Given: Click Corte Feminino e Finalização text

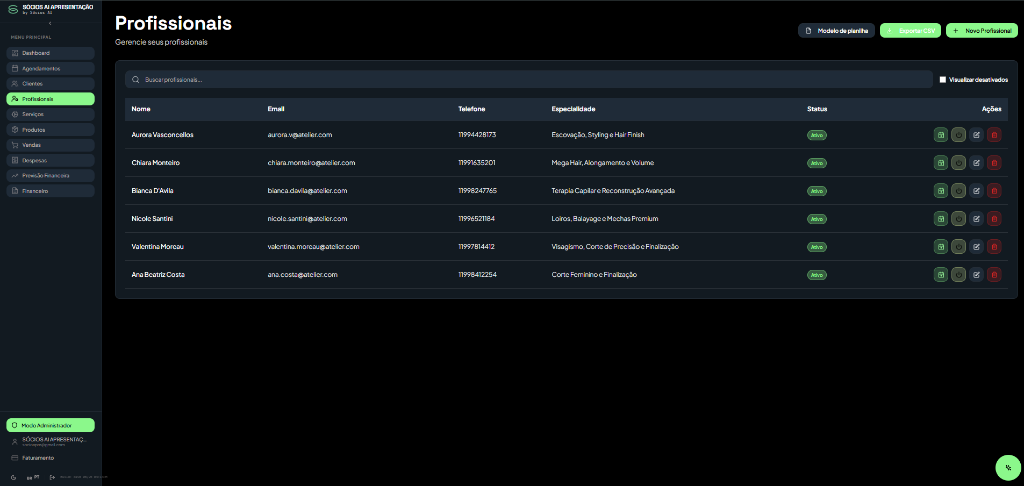Looking at the screenshot, I should coord(594,275).
